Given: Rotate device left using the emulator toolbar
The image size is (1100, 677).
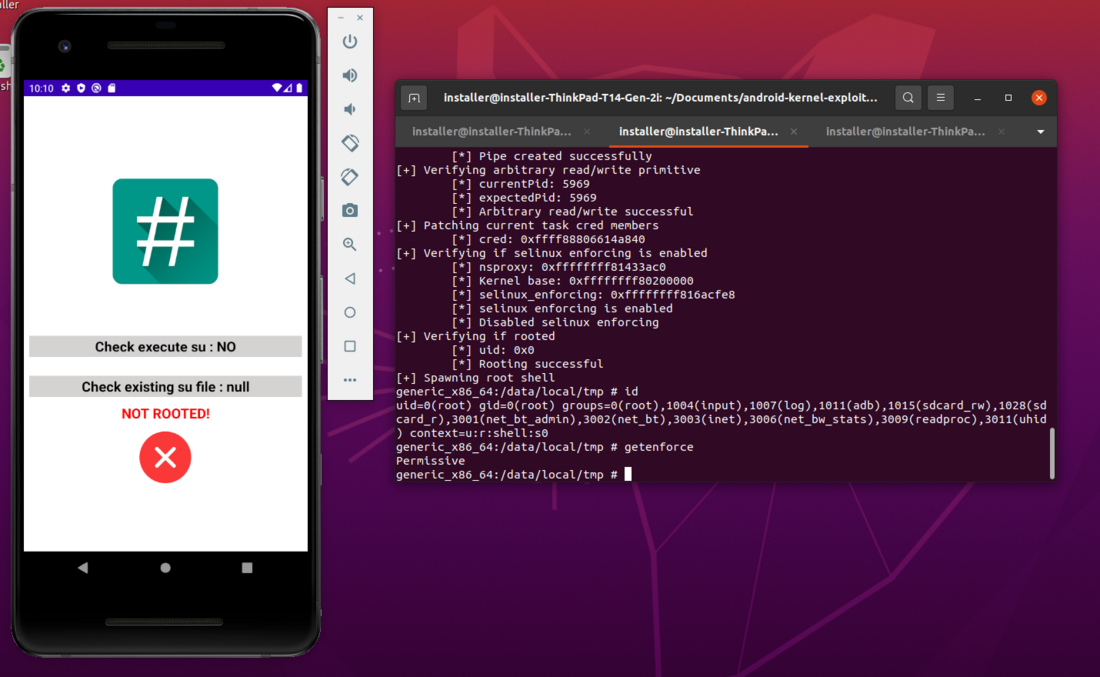Looking at the screenshot, I should 350,142.
